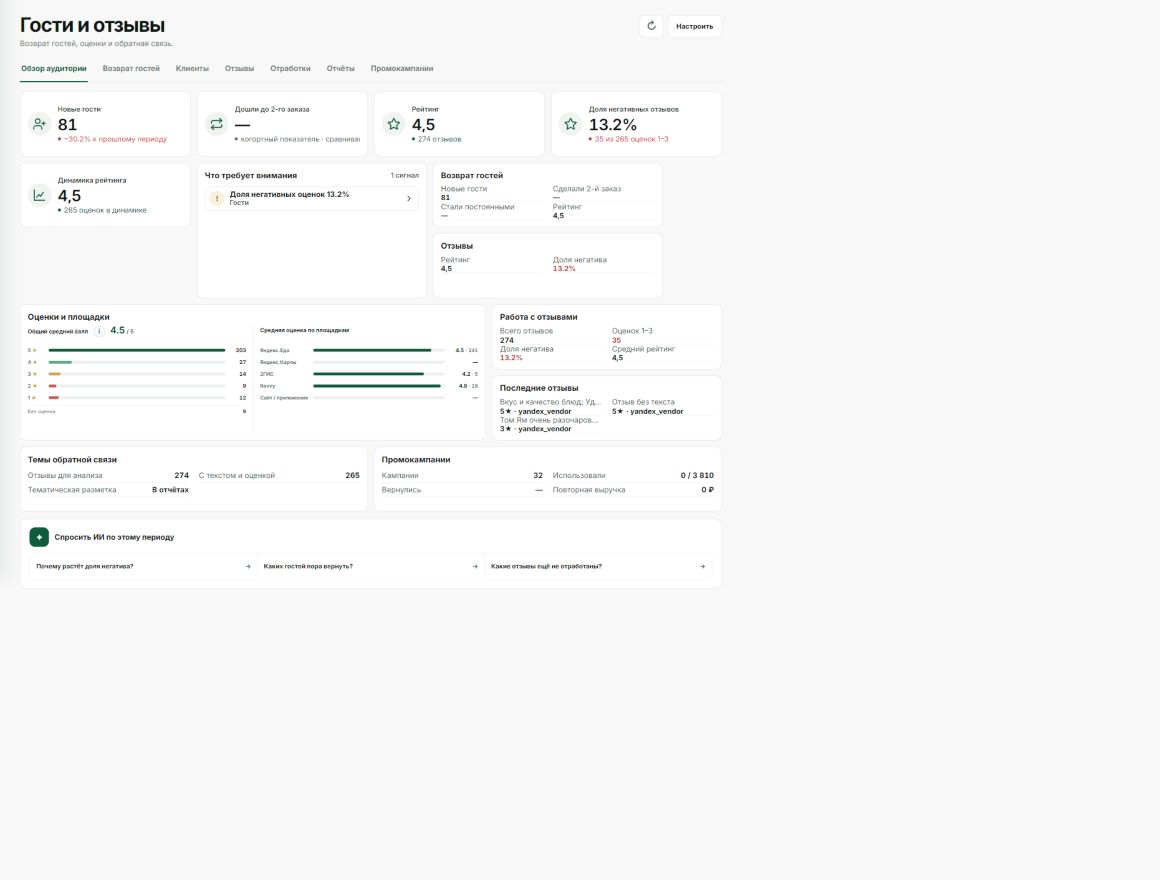1160x880 pixels.
Task: Click the refresh icon next to Настроить
Action: pyautogui.click(x=651, y=26)
